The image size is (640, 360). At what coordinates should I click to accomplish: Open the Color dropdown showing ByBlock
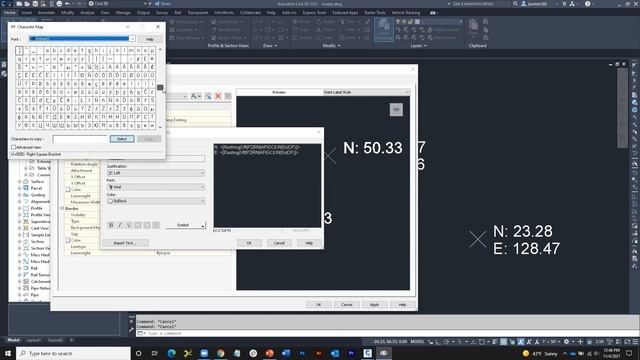click(156, 201)
